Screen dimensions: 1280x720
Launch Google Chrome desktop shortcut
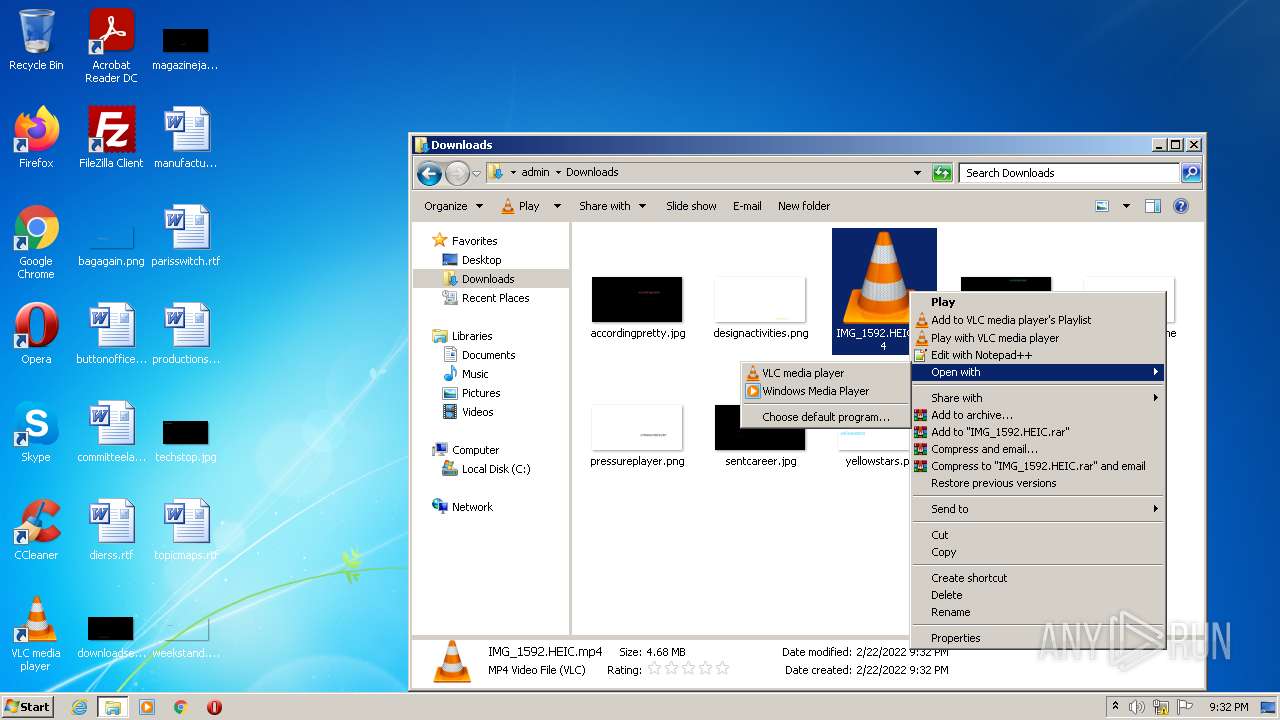[36, 242]
